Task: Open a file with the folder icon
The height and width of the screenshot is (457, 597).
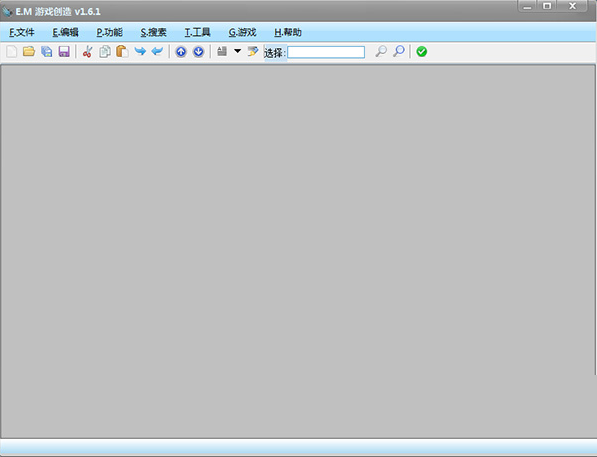Action: click(x=29, y=51)
